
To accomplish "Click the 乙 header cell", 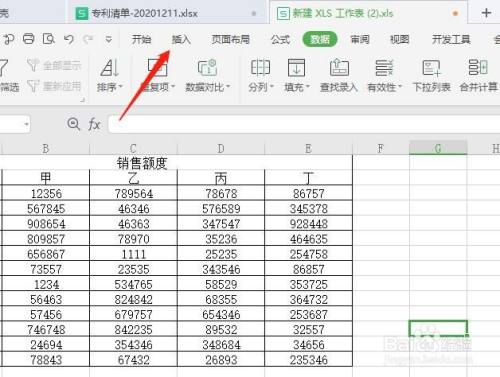I will tap(133, 178).
